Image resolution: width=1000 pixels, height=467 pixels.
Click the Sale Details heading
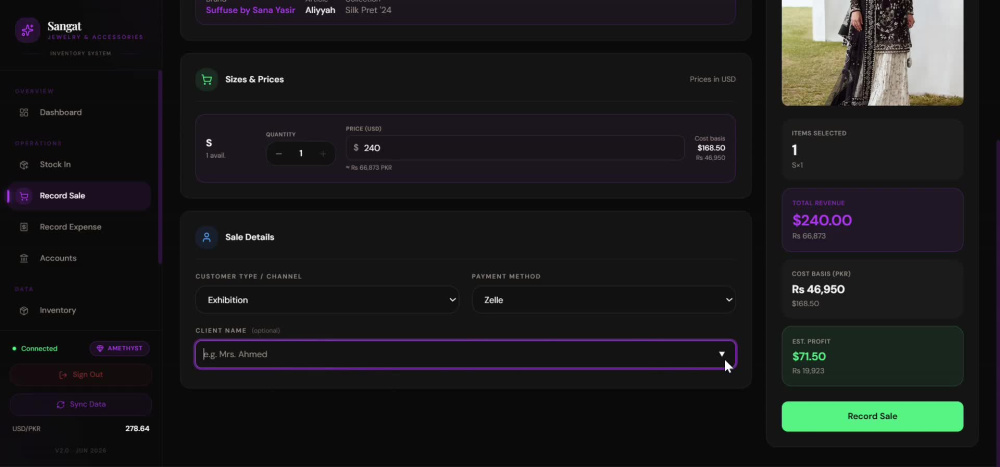point(249,237)
